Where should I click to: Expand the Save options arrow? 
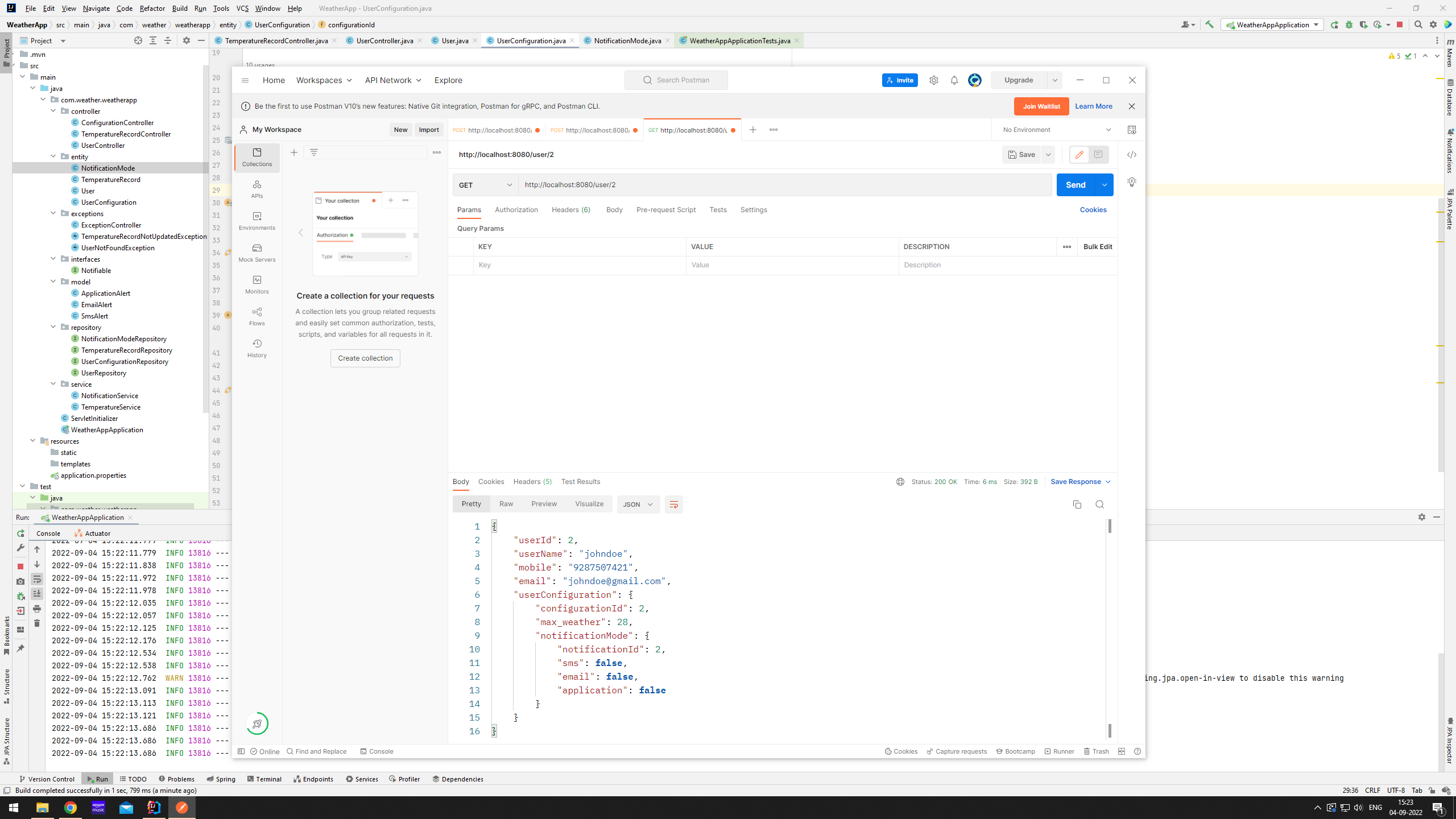[x=1048, y=155]
